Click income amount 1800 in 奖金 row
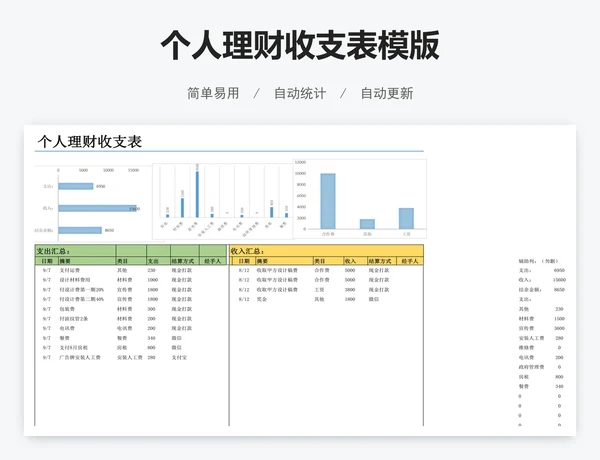600x460 pixels. point(350,299)
